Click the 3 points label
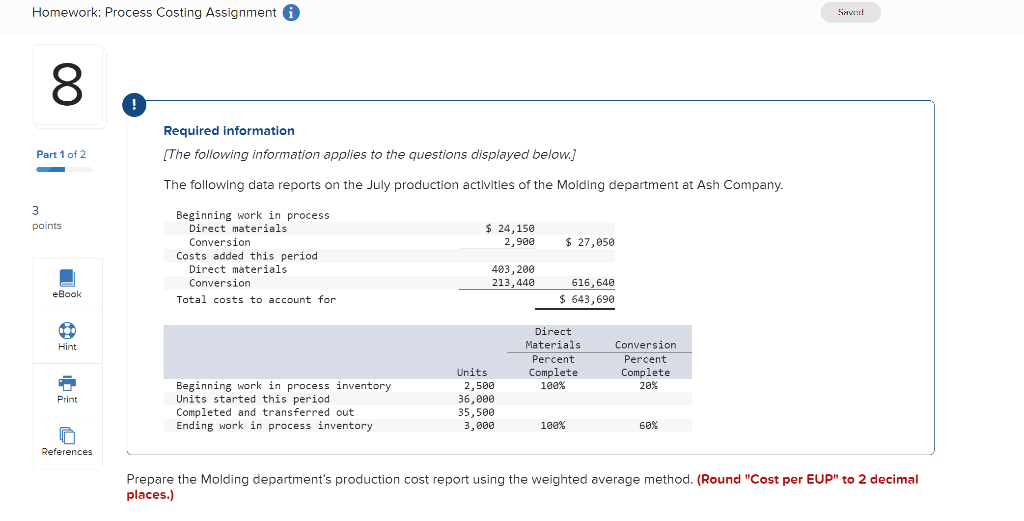This screenshot has height=521, width=1024. pos(46,217)
